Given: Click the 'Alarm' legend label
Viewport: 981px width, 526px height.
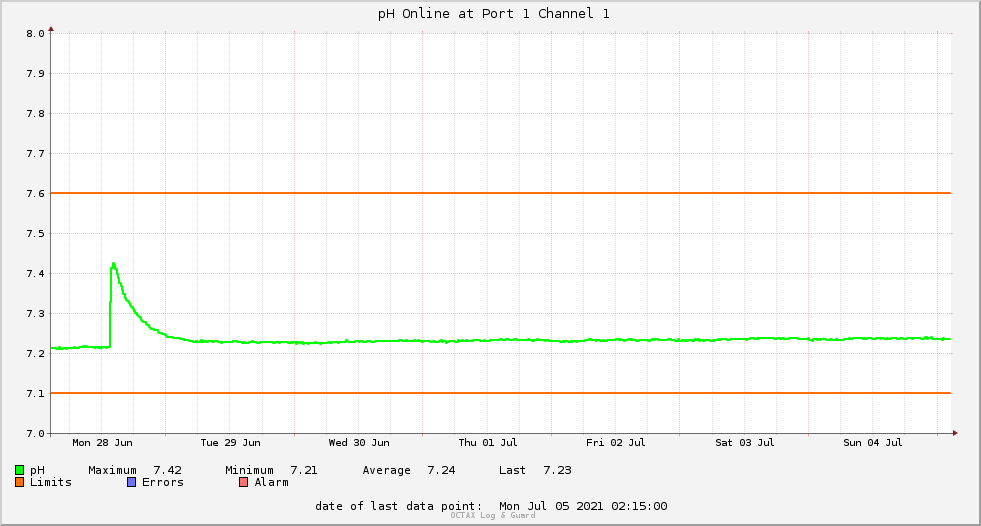Looking at the screenshot, I should coord(272,482).
